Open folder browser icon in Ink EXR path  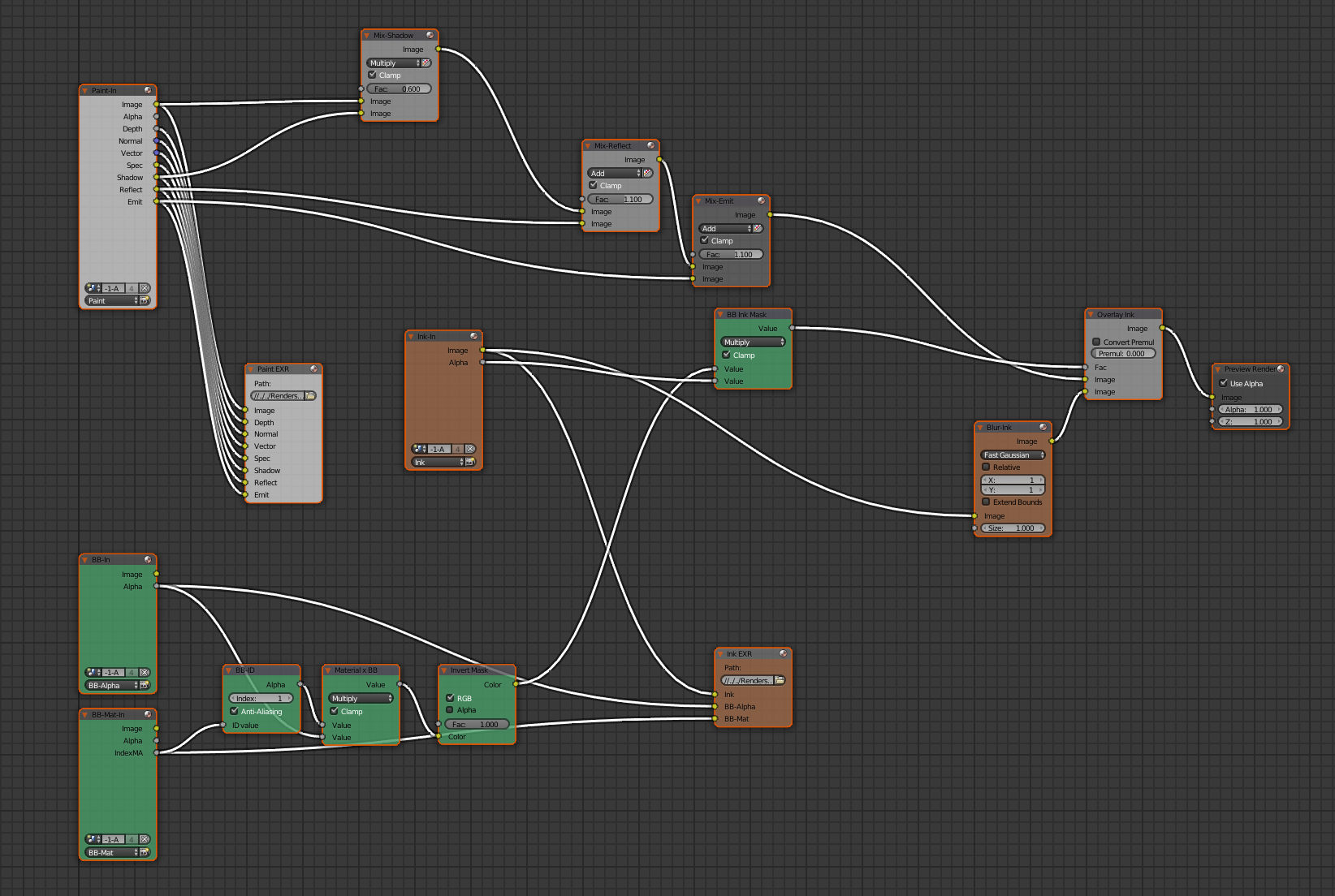(780, 681)
